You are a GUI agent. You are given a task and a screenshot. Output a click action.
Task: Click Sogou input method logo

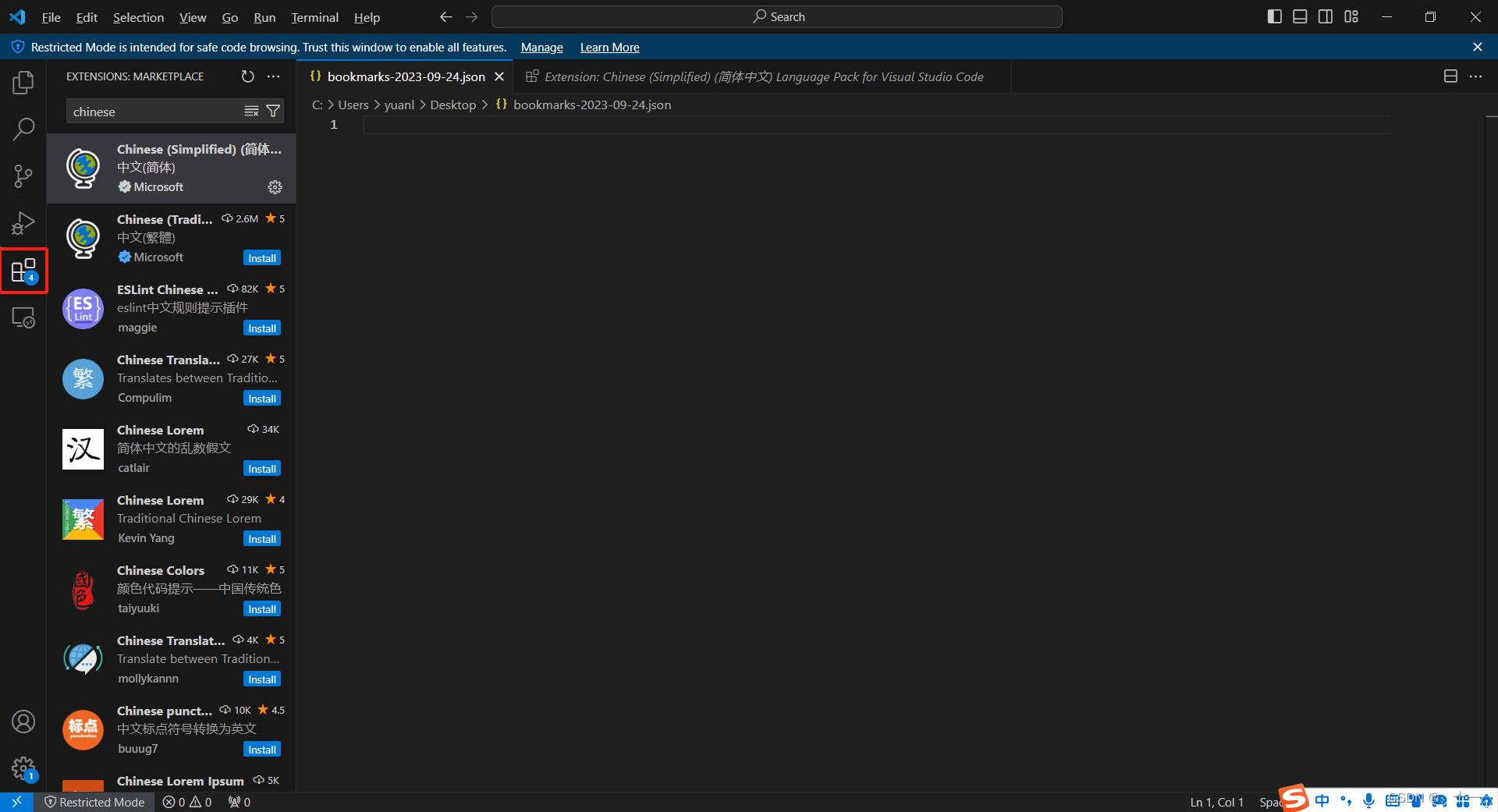[1295, 798]
